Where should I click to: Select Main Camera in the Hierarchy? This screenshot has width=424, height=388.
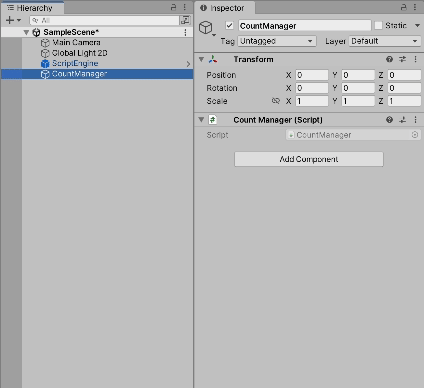coord(76,43)
